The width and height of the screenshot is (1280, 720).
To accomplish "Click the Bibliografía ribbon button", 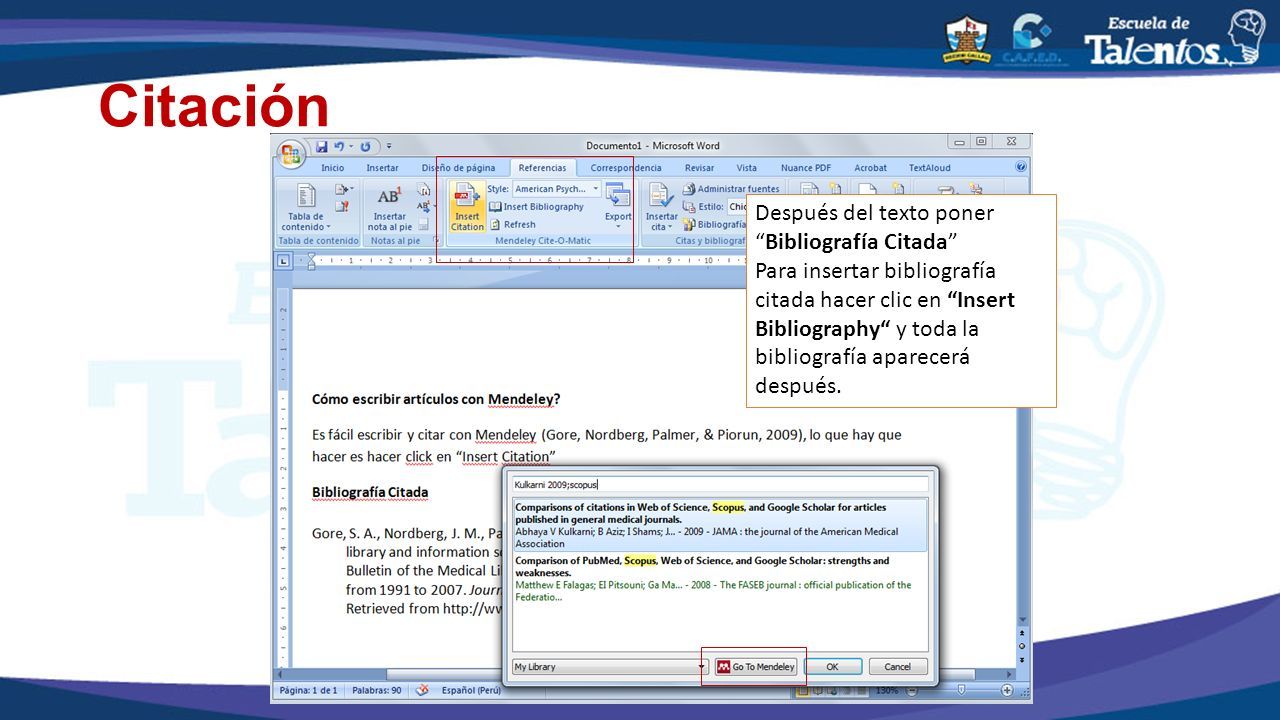I will tap(714, 225).
